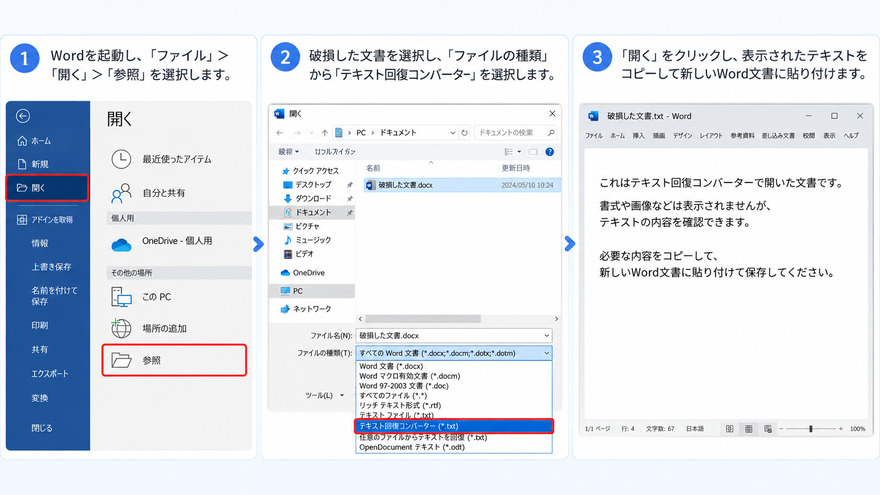This screenshot has width=880, height=495.
Task: Select ダウンロード in the navigation tree
Action: pos(307,199)
